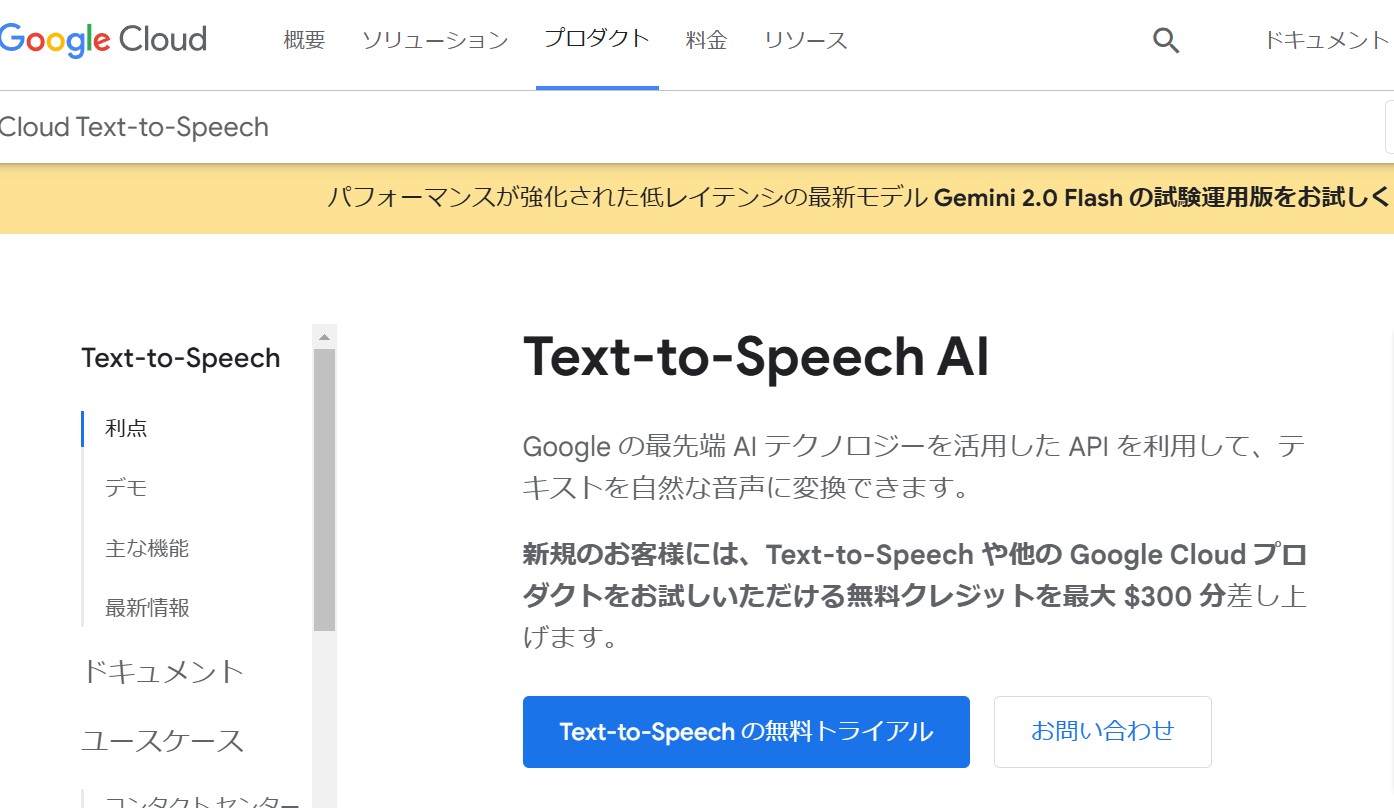Expand the ドキュメント sidebar section
The height and width of the screenshot is (808, 1394).
click(162, 671)
